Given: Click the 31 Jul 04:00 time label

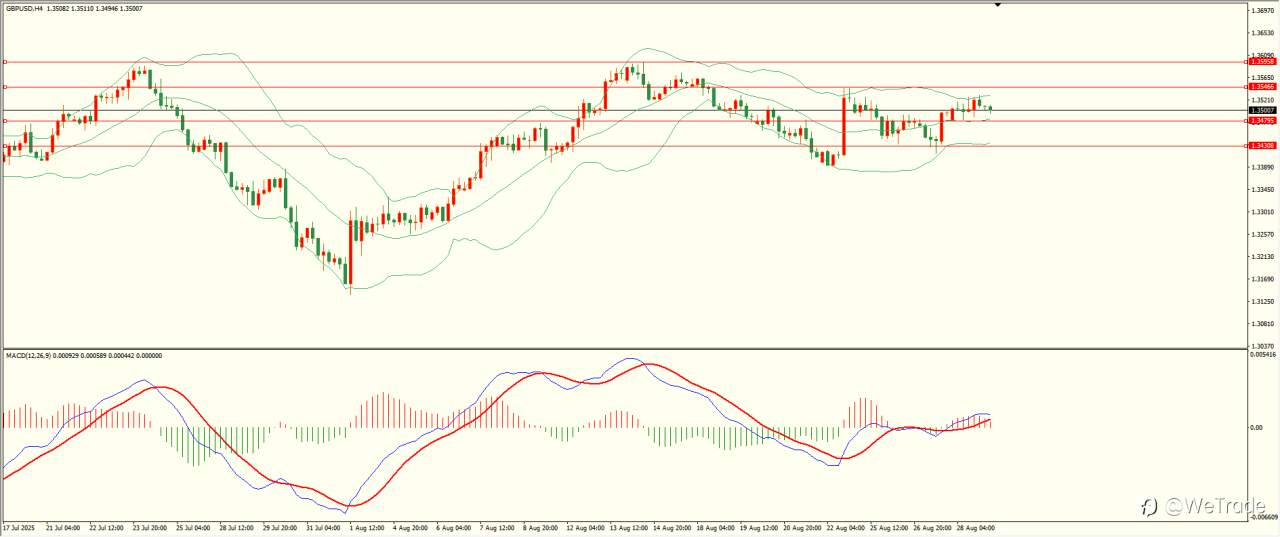Looking at the screenshot, I should point(322,526).
